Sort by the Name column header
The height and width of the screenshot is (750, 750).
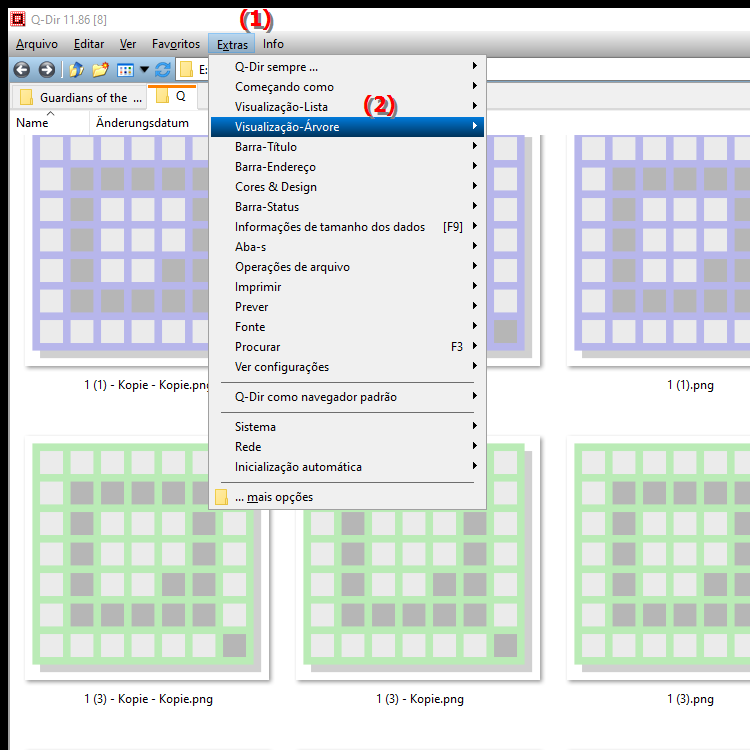coord(50,123)
